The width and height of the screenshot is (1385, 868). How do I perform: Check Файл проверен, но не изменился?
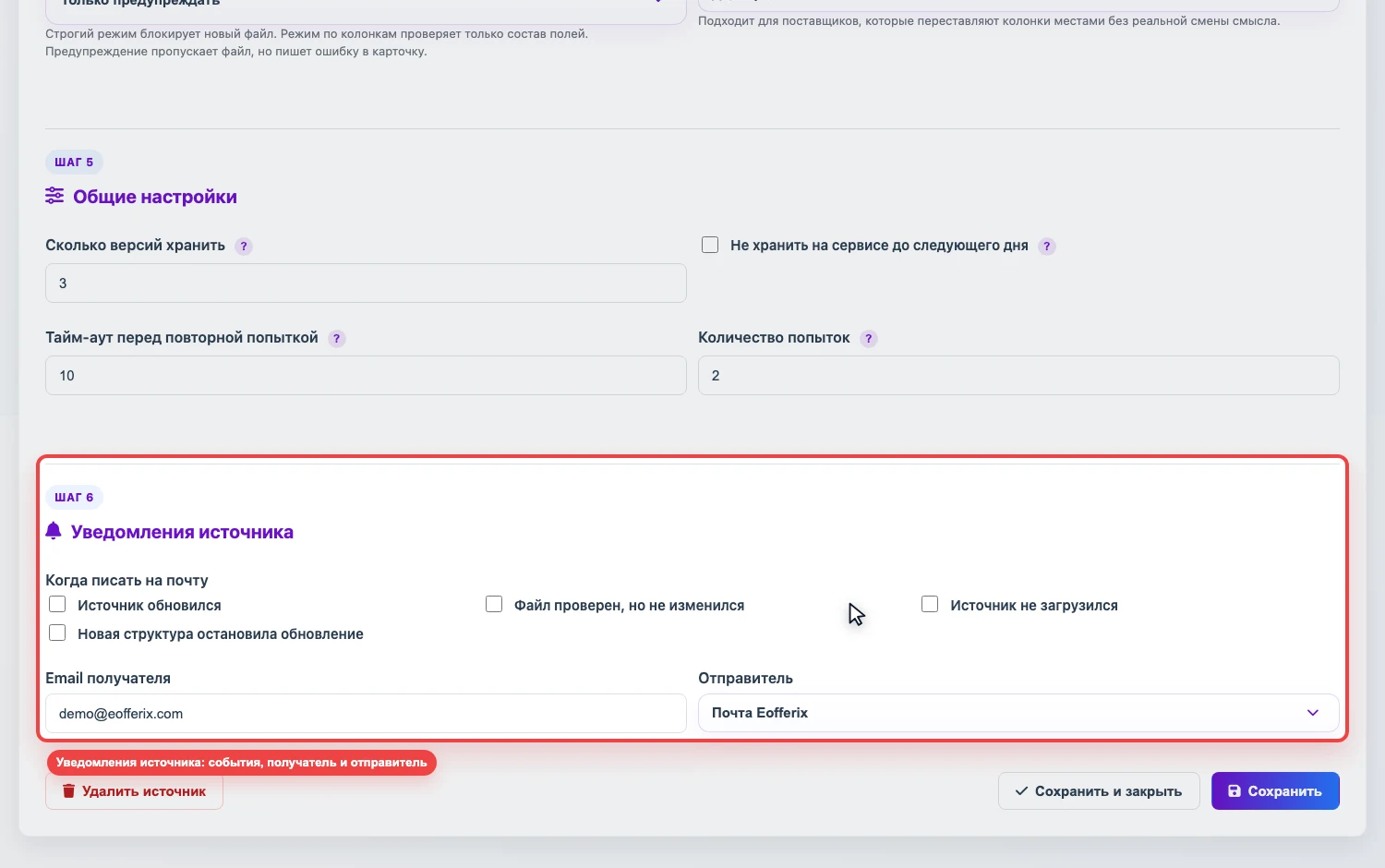(494, 604)
